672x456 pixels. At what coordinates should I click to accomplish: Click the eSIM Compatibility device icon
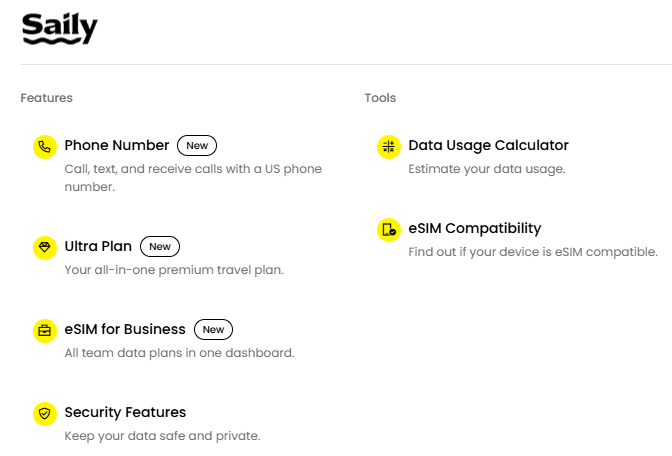coord(389,230)
